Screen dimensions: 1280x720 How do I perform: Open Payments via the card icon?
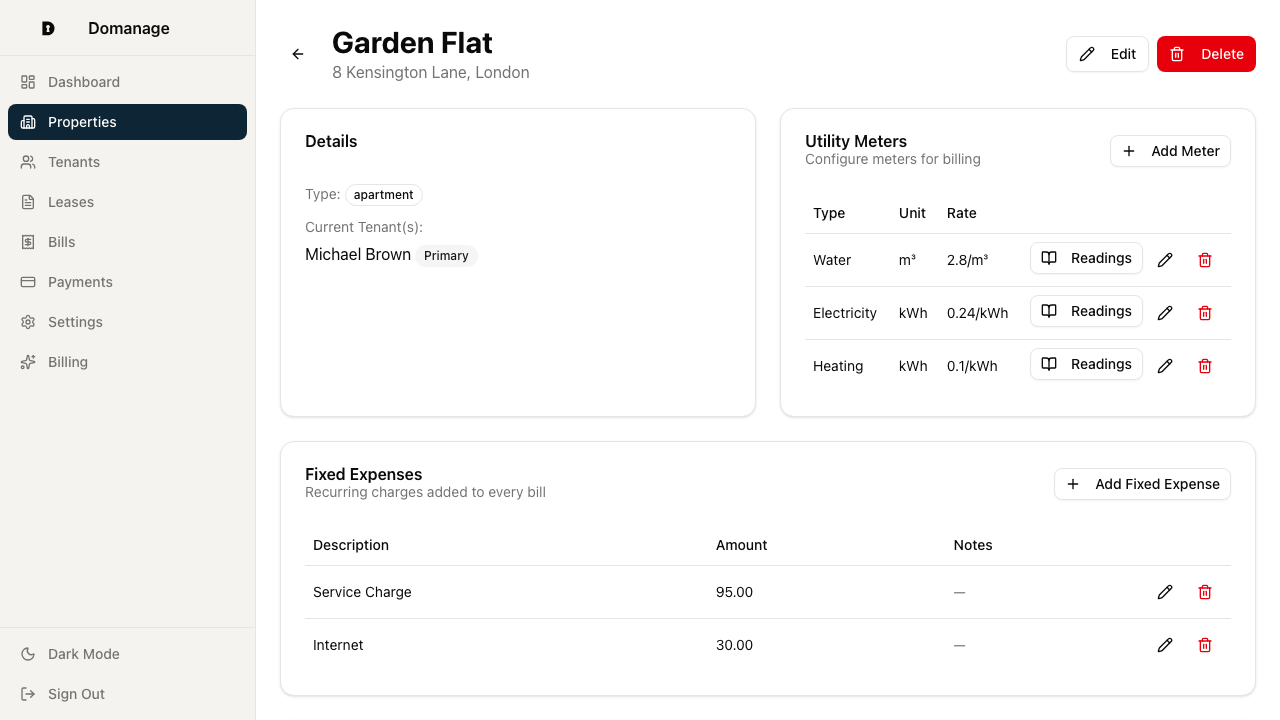(27, 281)
